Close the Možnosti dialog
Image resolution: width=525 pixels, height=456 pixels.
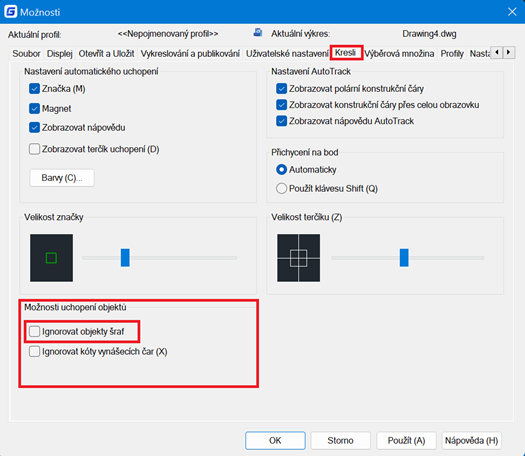[512, 12]
